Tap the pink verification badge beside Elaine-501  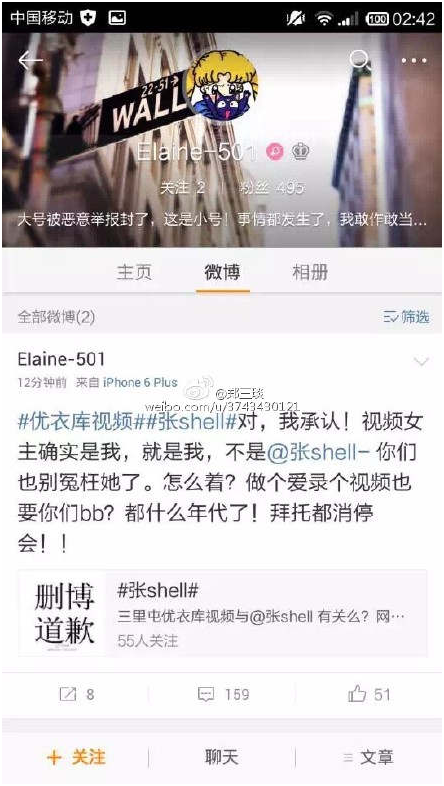click(x=274, y=151)
